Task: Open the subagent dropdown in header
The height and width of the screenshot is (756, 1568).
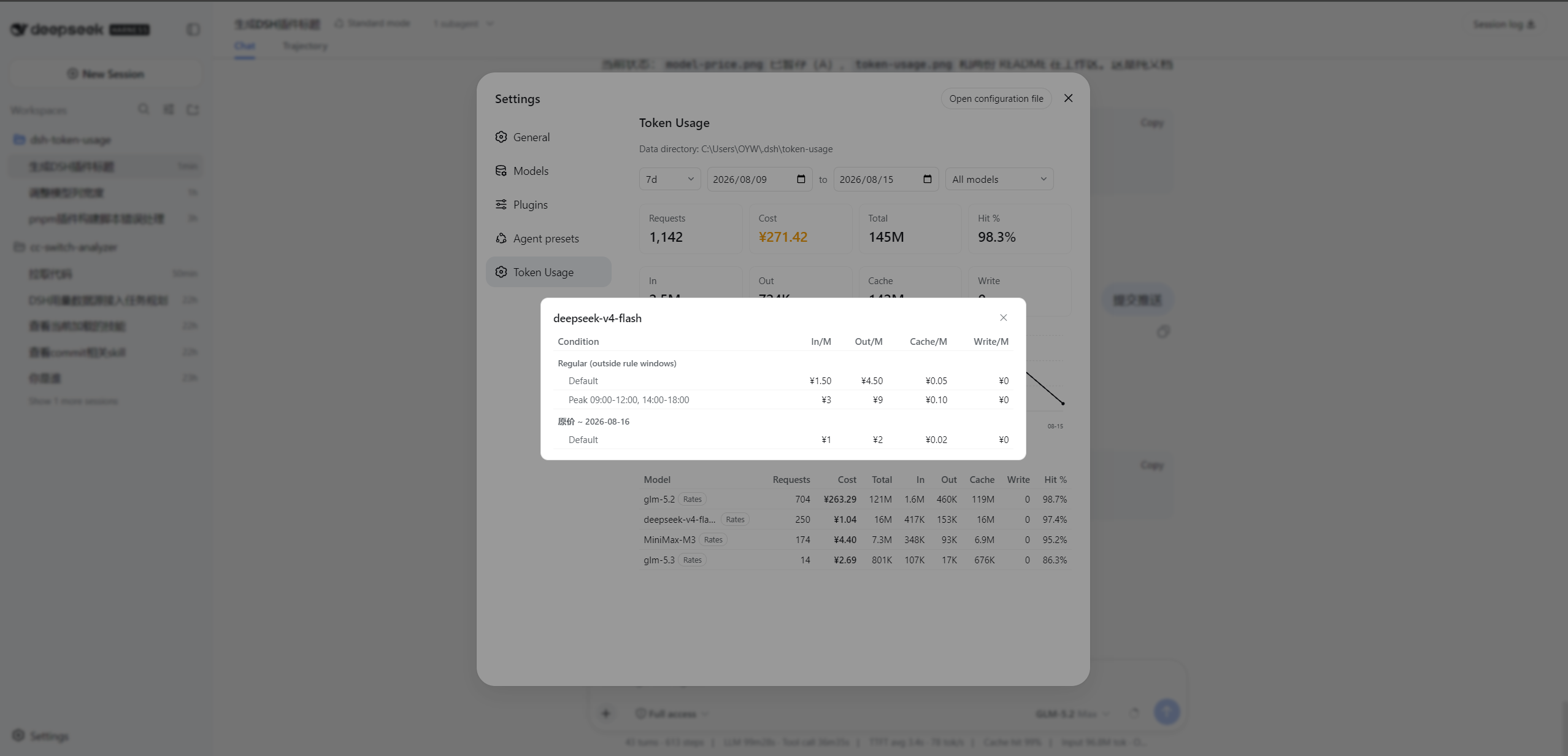Action: (x=463, y=24)
